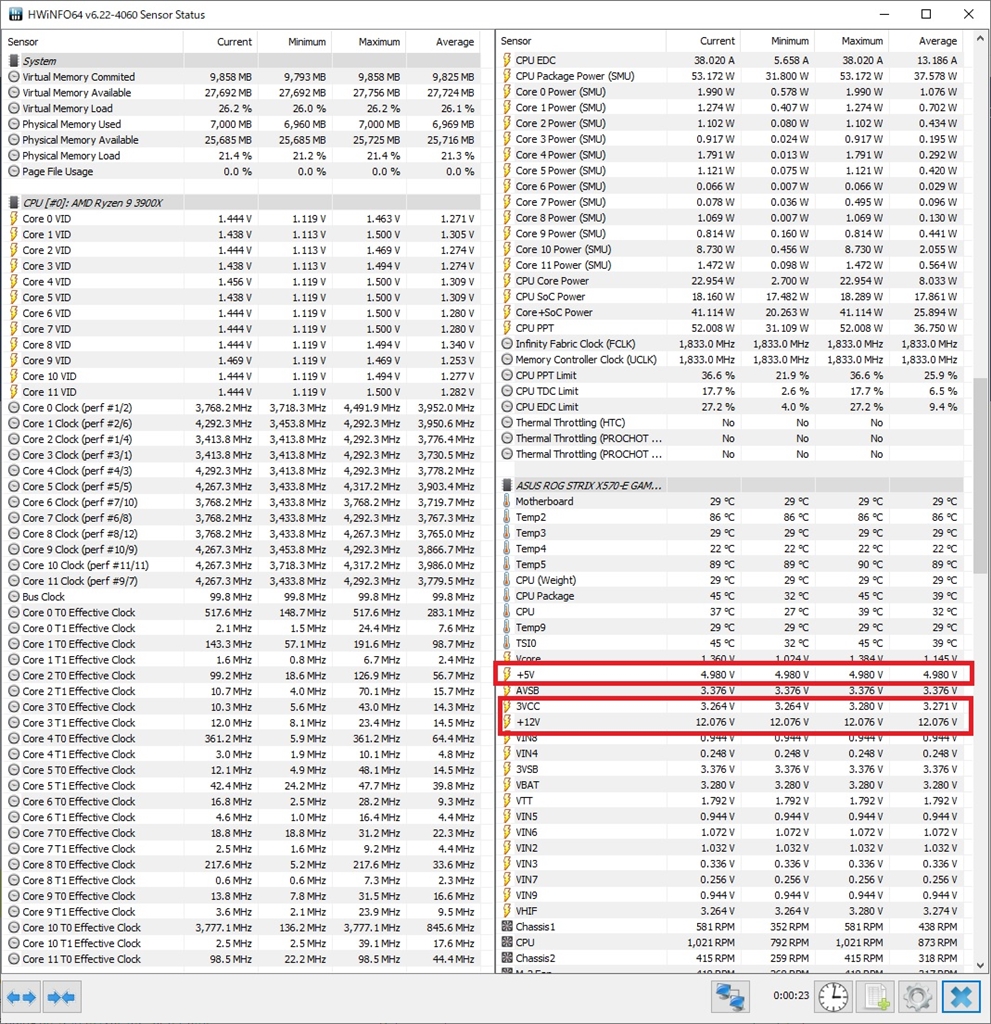Screen dimensions: 991x1024
Task: Select the System group header row
Action: [x=243, y=61]
